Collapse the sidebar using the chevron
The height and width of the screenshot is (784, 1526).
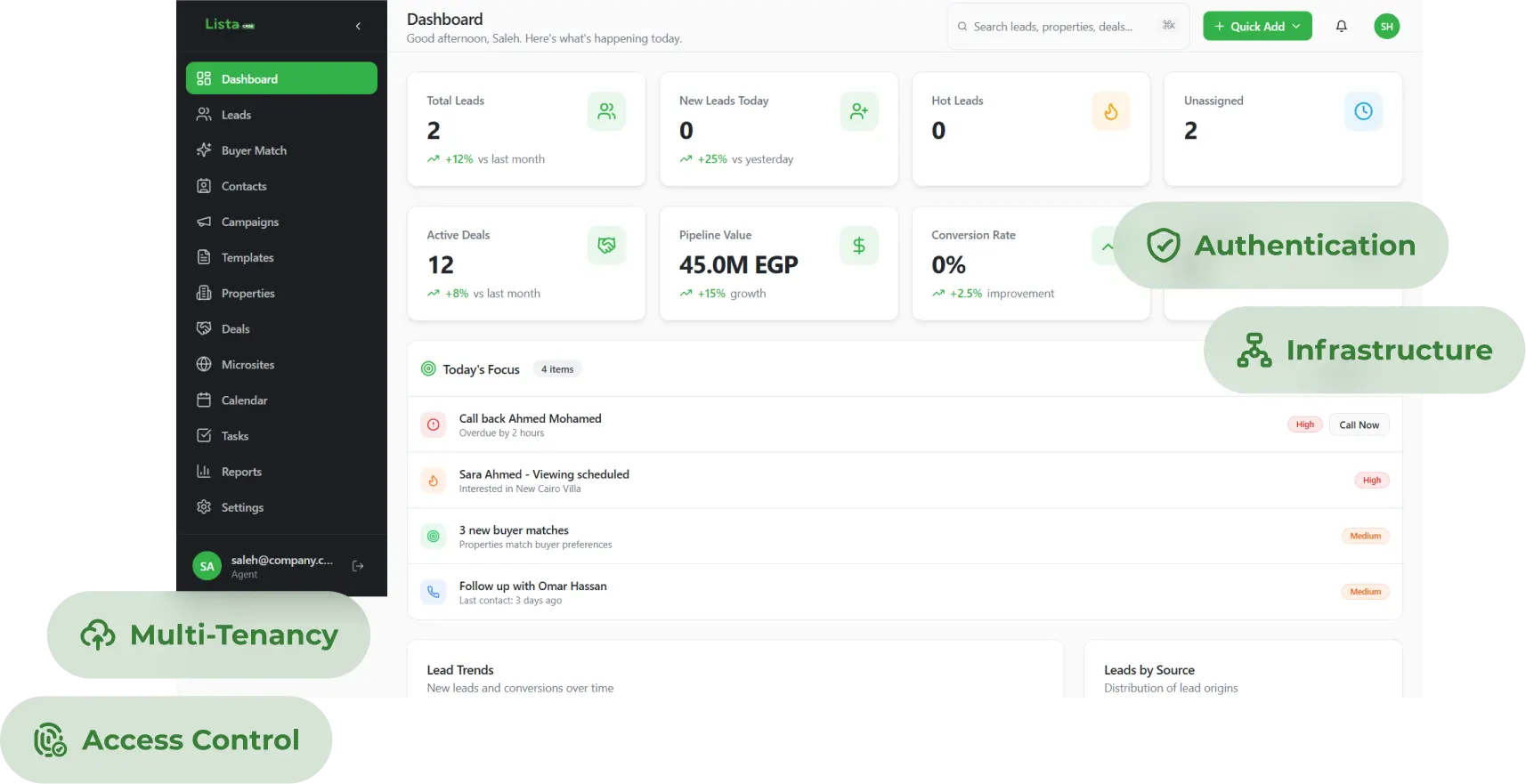pos(358,27)
